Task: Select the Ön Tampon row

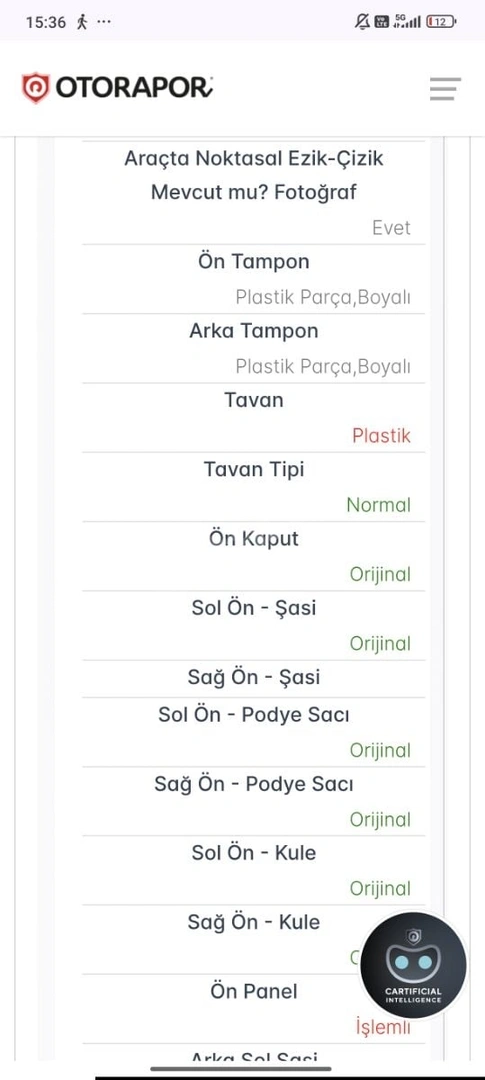Action: [x=254, y=280]
